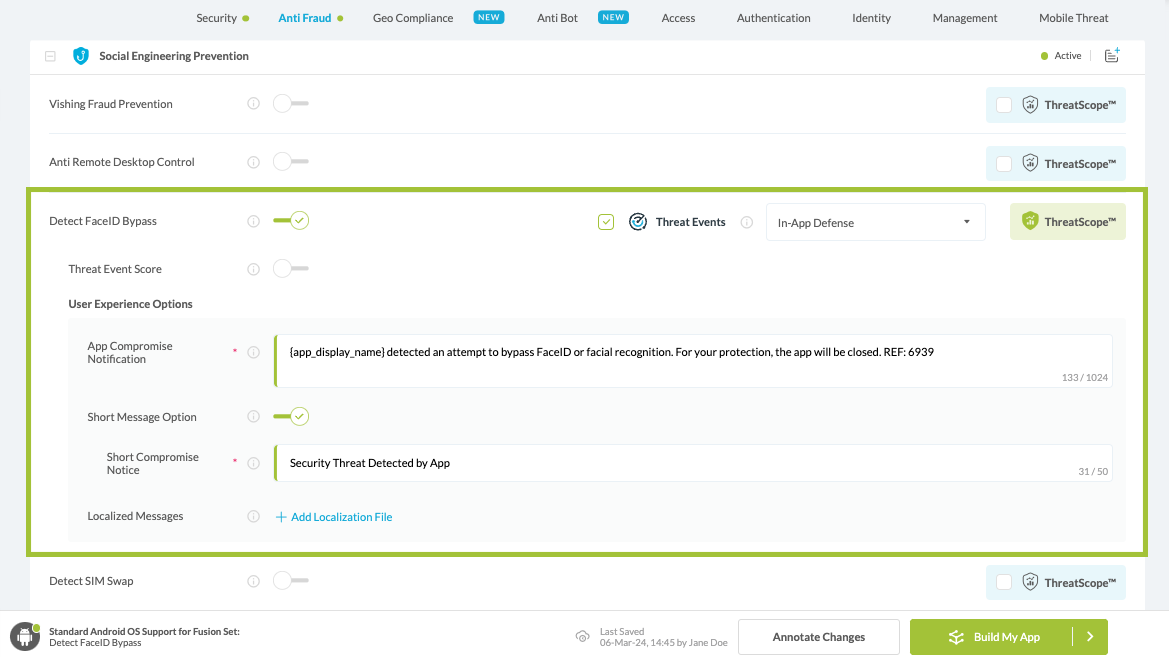Click the Annotate Changes button

coord(818,637)
